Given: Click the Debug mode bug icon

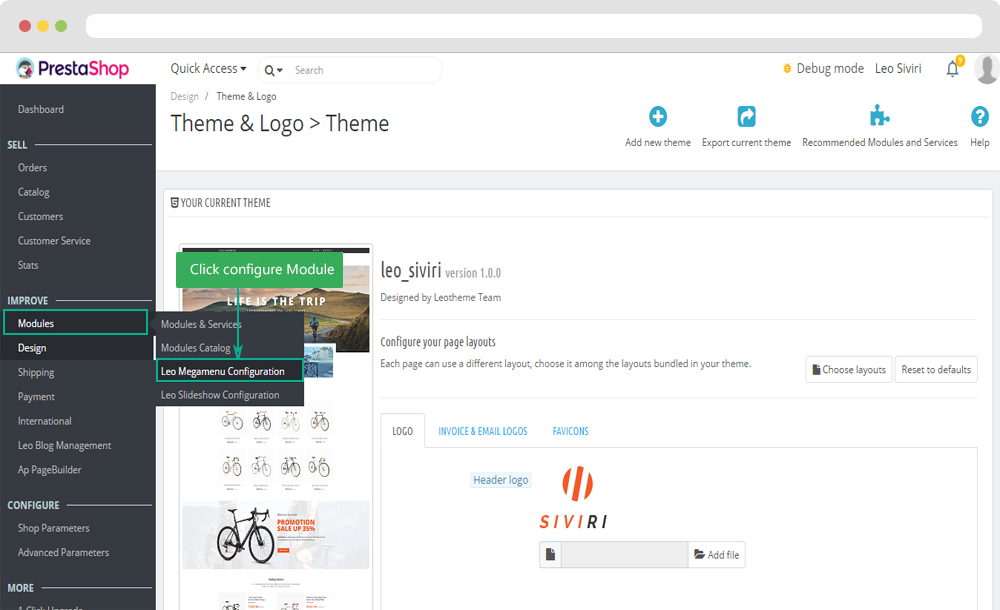Looking at the screenshot, I should click(x=787, y=68).
